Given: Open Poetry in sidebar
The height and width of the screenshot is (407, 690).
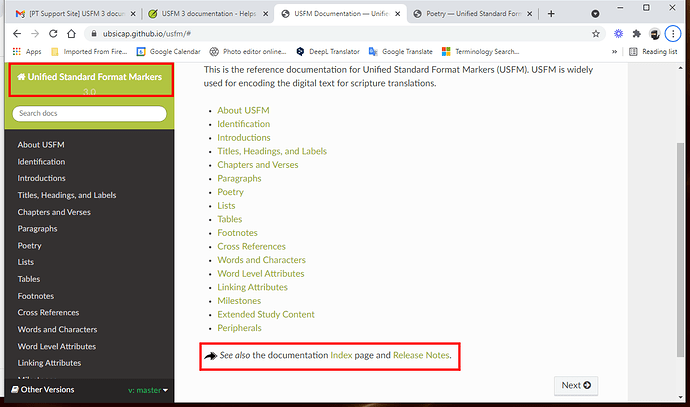Looking at the screenshot, I should coord(29,246).
